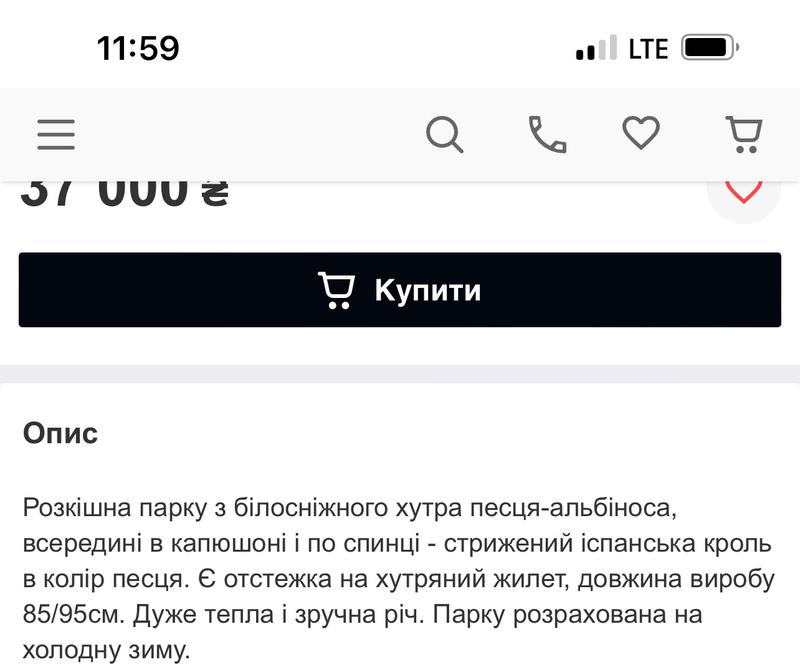Click 'холодну зиму' at description end
The height and width of the screenshot is (667, 800).
(106, 651)
